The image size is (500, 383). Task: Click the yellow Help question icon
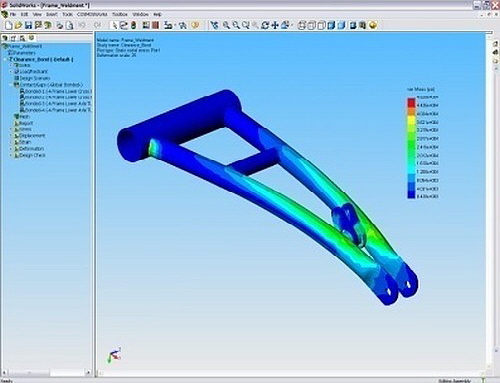(x=195, y=25)
